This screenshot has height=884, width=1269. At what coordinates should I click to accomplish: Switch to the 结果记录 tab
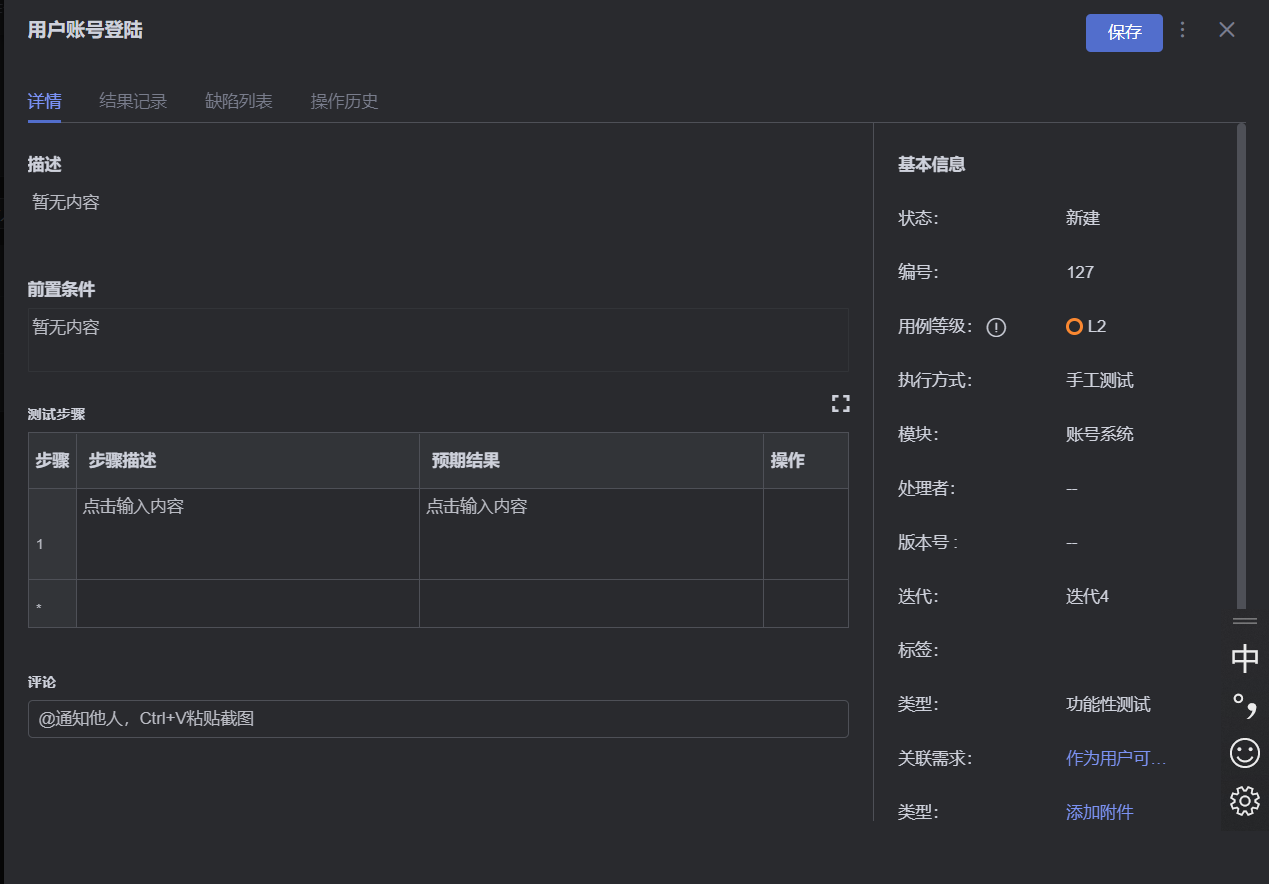click(133, 101)
